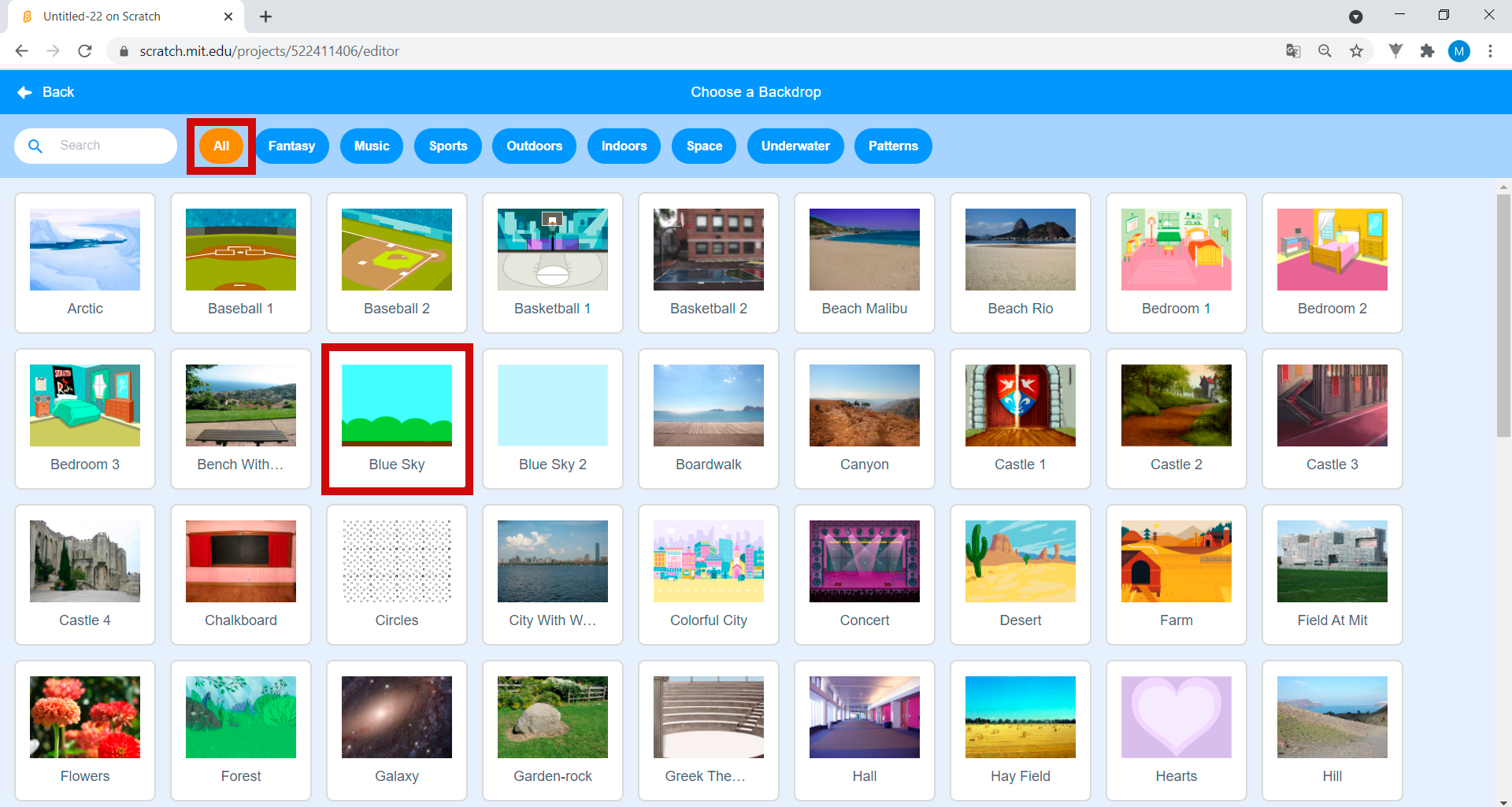Open the Chrome profile avatar M
The image size is (1512, 807).
pyautogui.click(x=1458, y=51)
